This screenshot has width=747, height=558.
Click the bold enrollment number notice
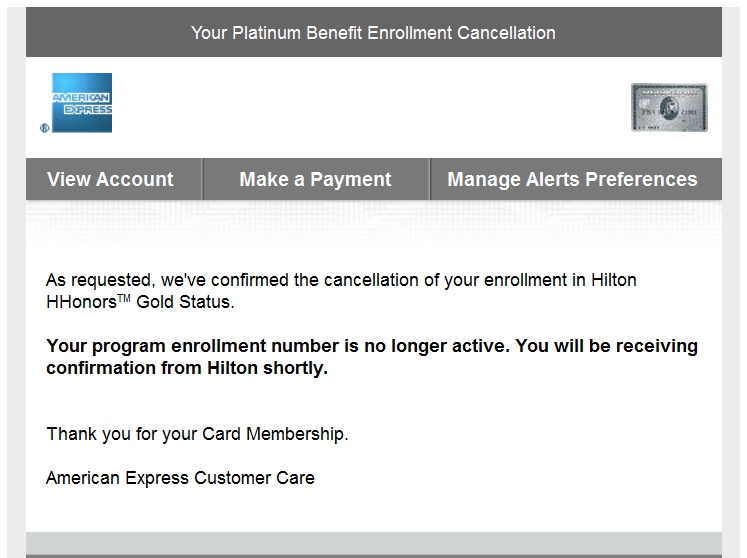(371, 347)
